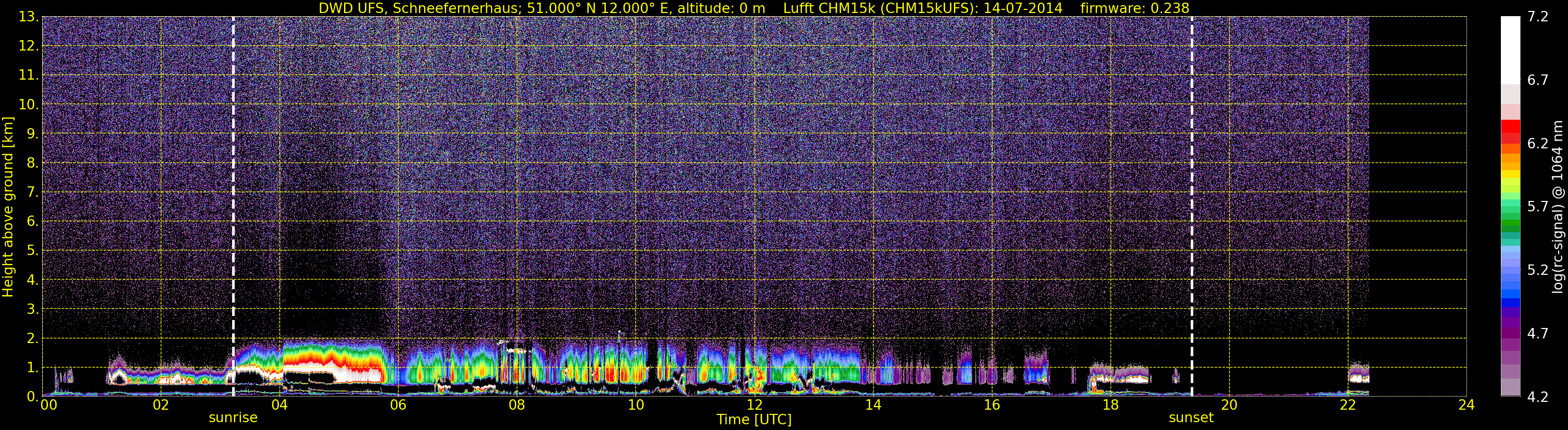The height and width of the screenshot is (430, 1568).
Task: Click the white top of the colorbar
Action: [x=1510, y=49]
